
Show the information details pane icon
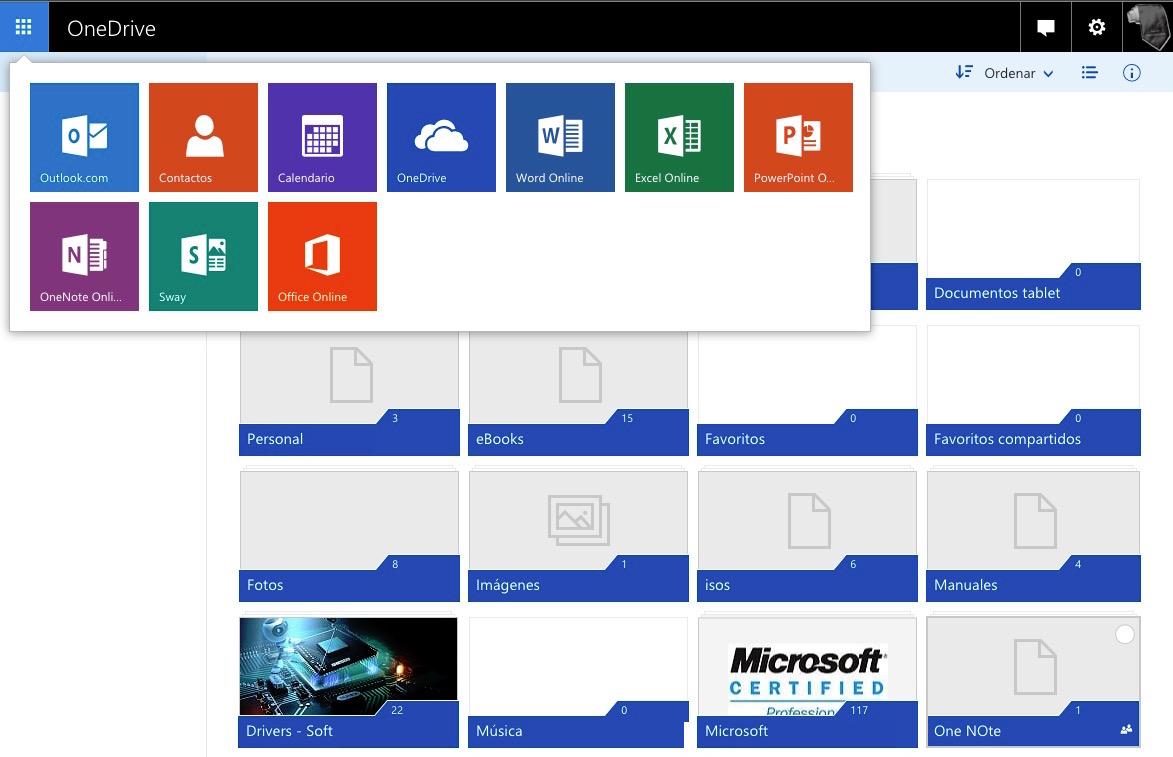click(1132, 73)
